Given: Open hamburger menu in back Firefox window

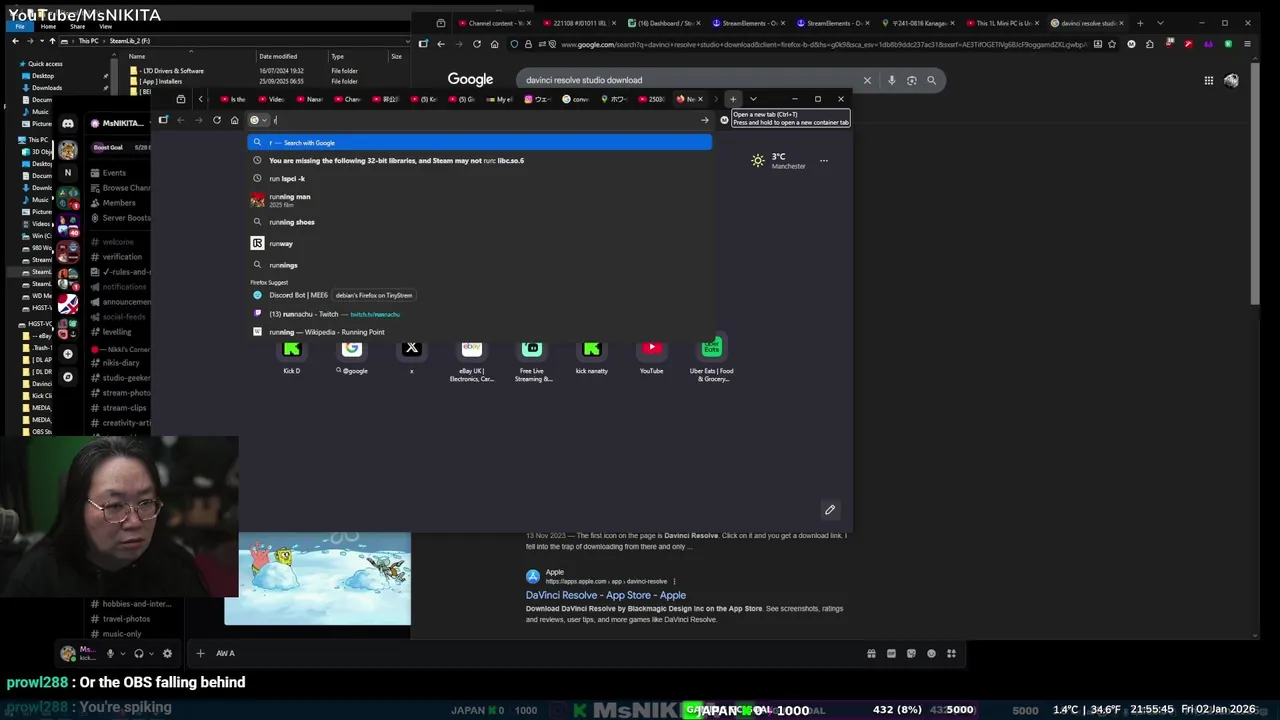Looking at the screenshot, I should pyautogui.click(x=1246, y=44).
